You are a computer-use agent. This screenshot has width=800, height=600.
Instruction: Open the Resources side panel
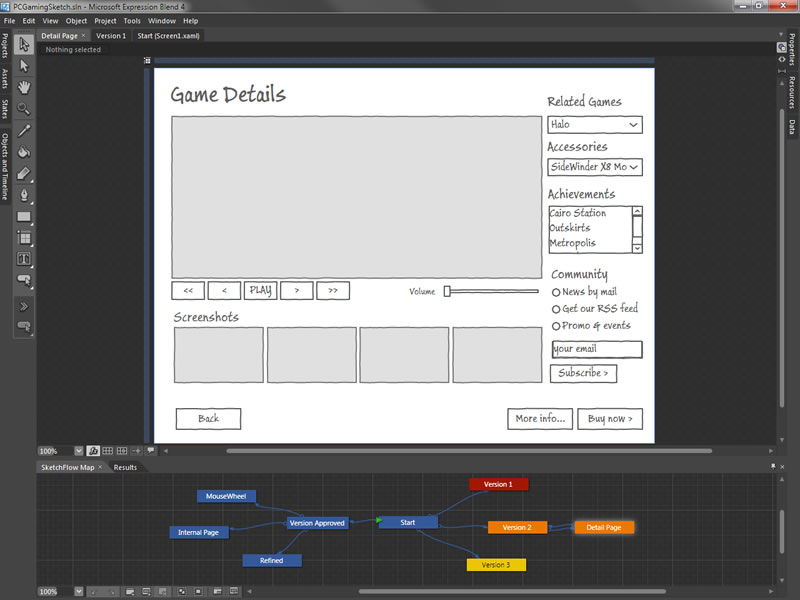792,92
